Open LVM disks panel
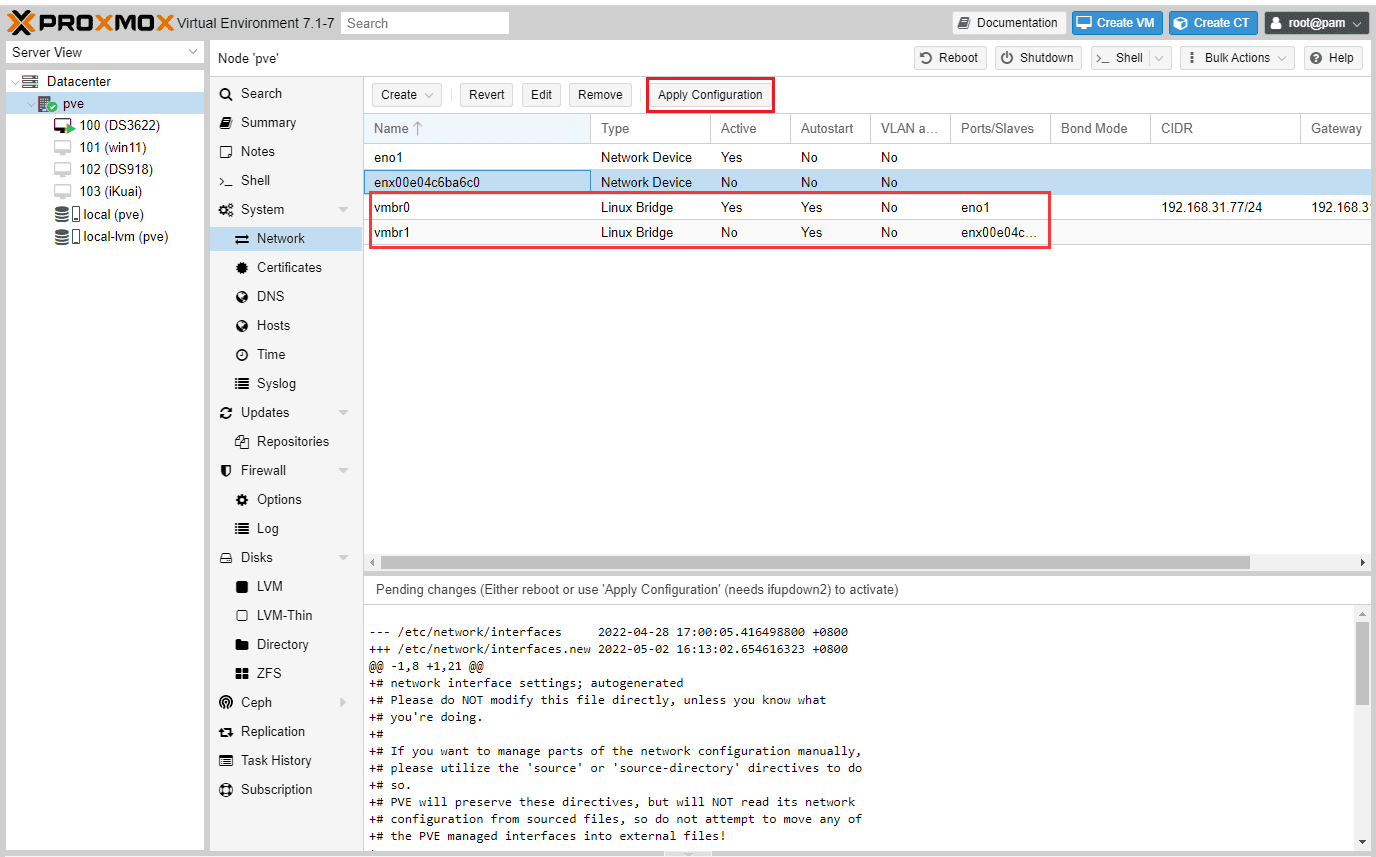Viewport: 1376px width, 857px height. 285,586
